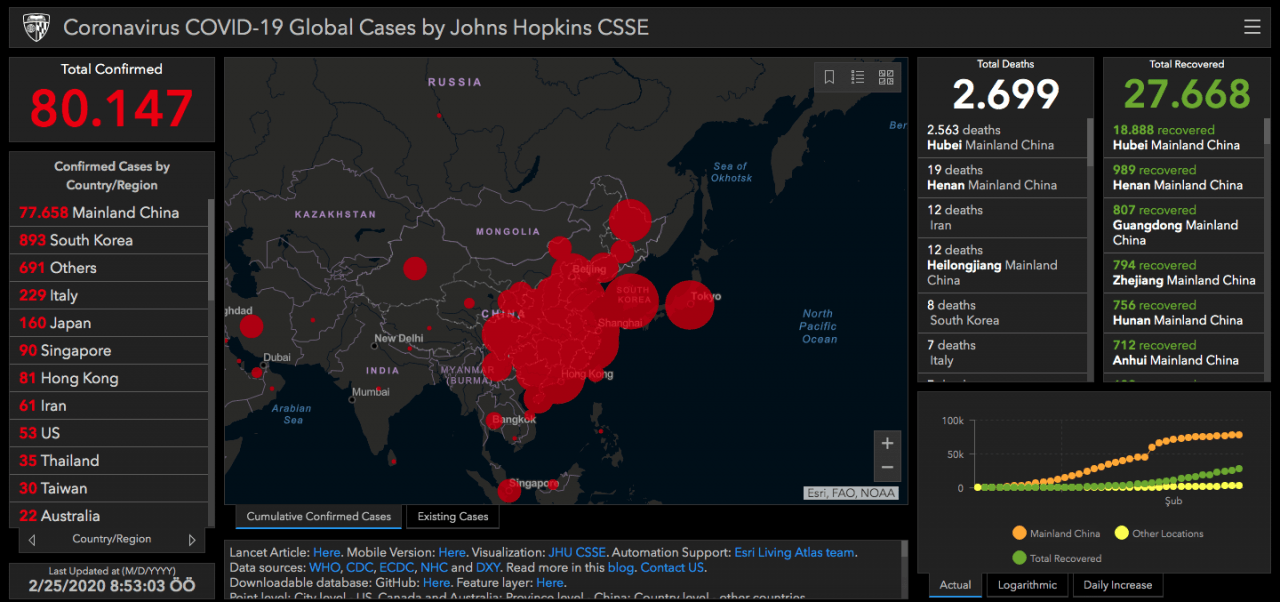The image size is (1280, 602).
Task: Go to previous Country/Region list page arrow
Action: tap(32, 540)
